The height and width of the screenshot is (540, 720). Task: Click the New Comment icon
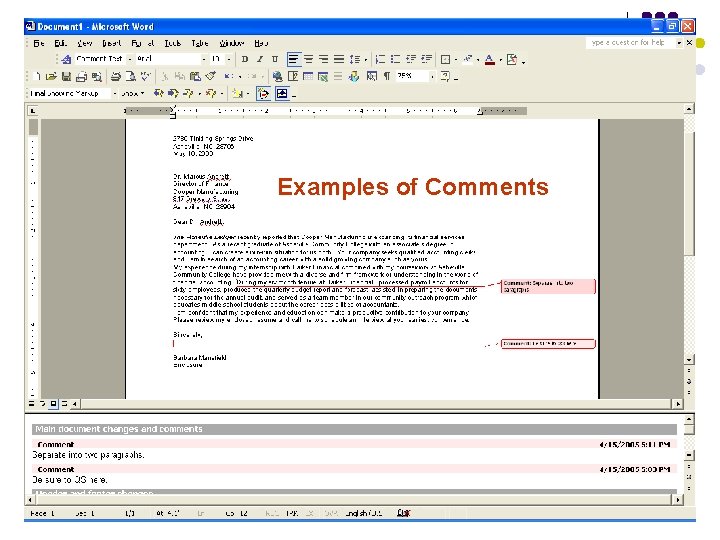tap(237, 94)
